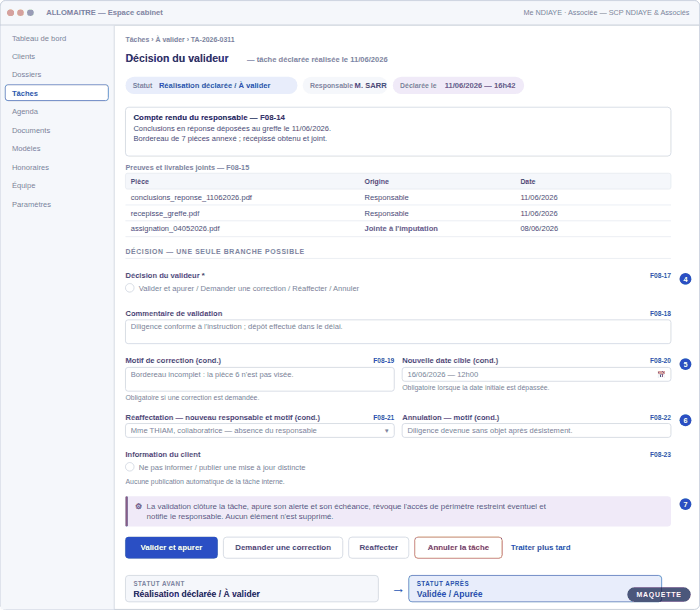Screen dimensions: 700x610
Task: Focus Commentaire de validation text area
Action: (x=398, y=331)
